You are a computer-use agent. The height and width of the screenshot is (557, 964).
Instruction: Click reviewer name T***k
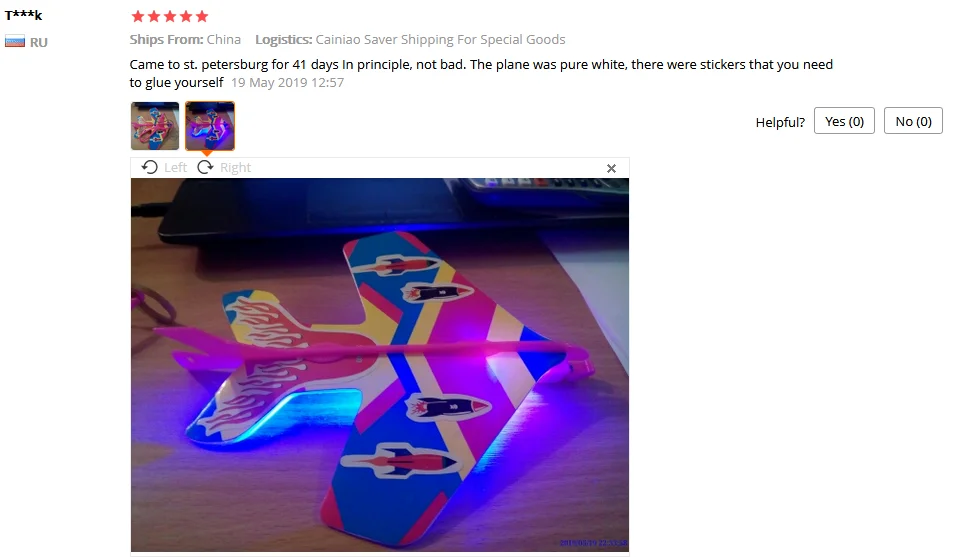(23, 15)
